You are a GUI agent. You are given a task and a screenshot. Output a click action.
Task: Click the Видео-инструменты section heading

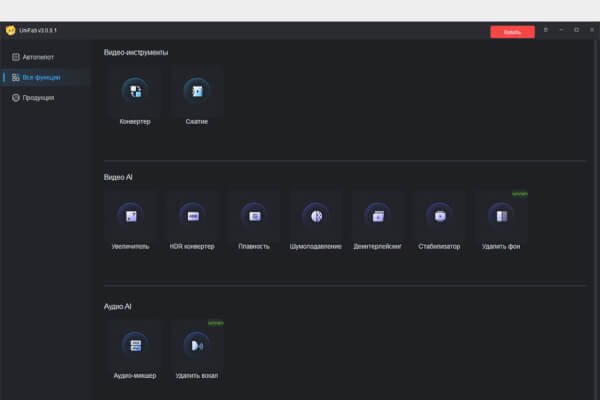point(136,52)
